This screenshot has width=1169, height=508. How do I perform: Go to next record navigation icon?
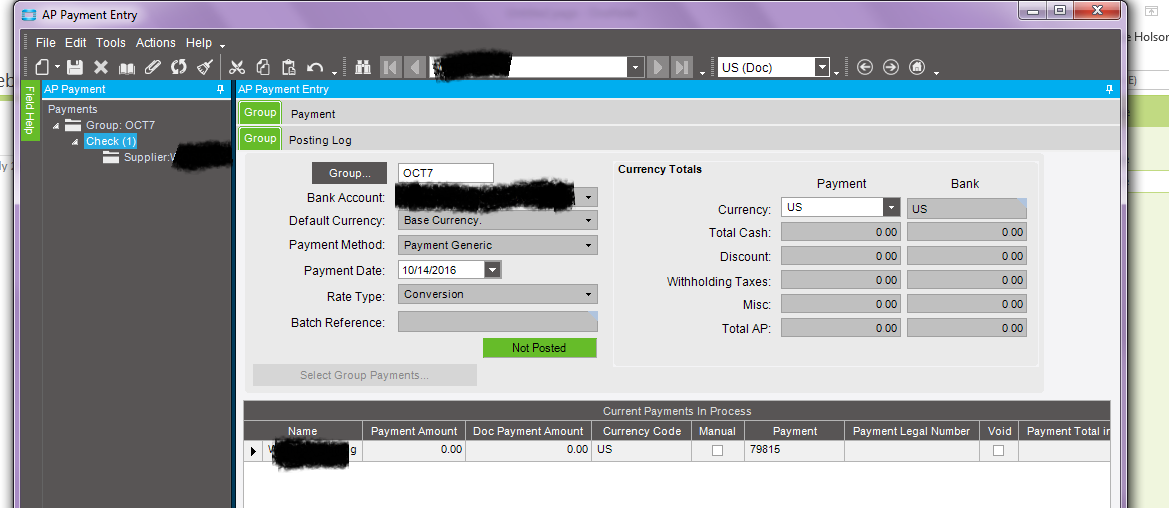(x=658, y=67)
